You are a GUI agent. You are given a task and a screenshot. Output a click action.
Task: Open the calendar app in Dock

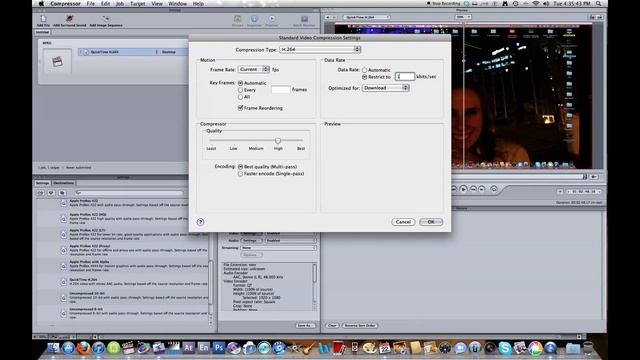coord(384,348)
